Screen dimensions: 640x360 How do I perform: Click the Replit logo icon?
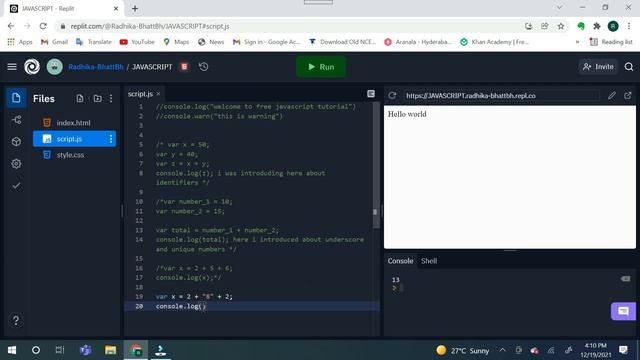(32, 67)
